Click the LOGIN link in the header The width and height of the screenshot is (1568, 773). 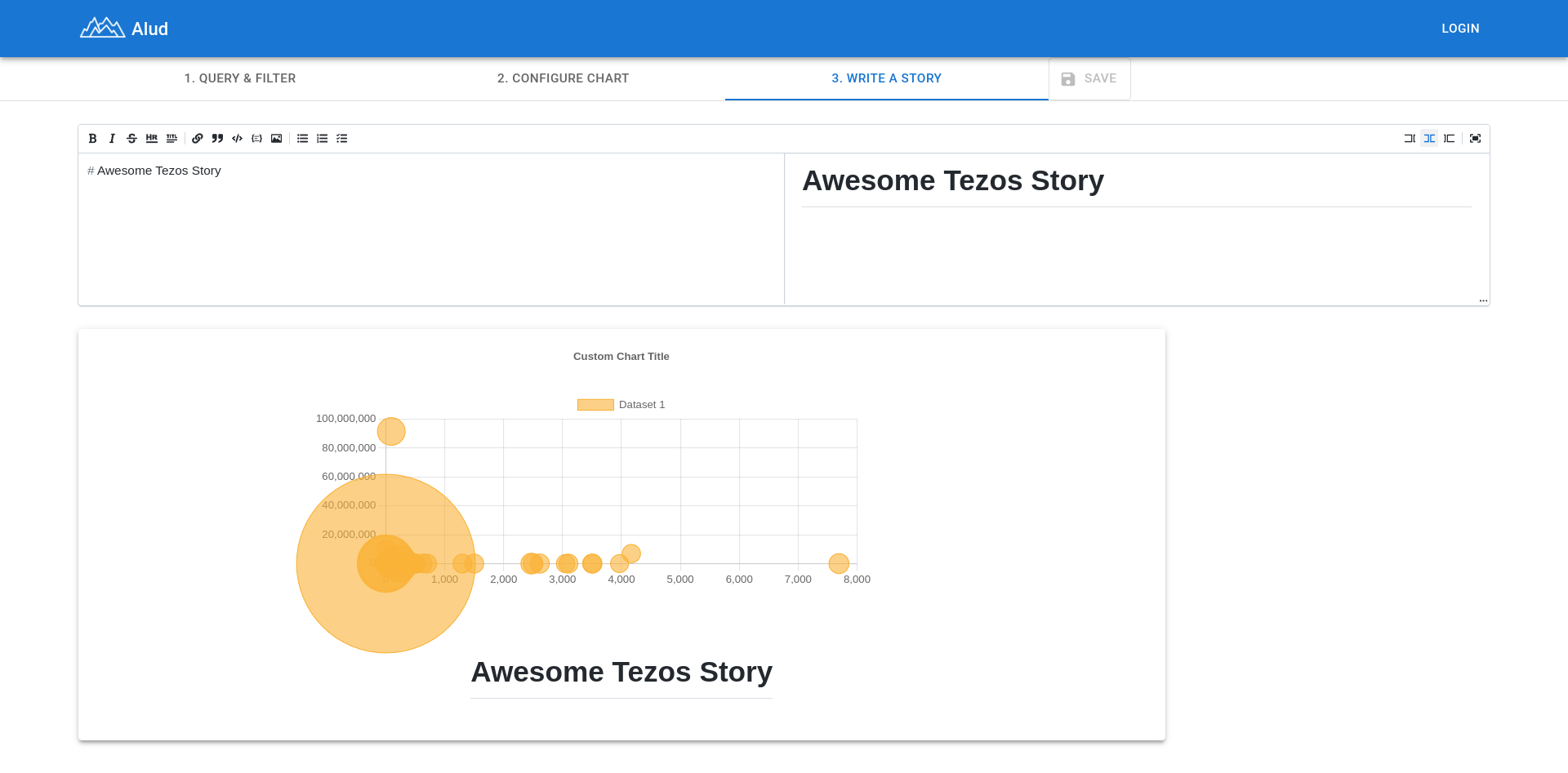coord(1460,29)
